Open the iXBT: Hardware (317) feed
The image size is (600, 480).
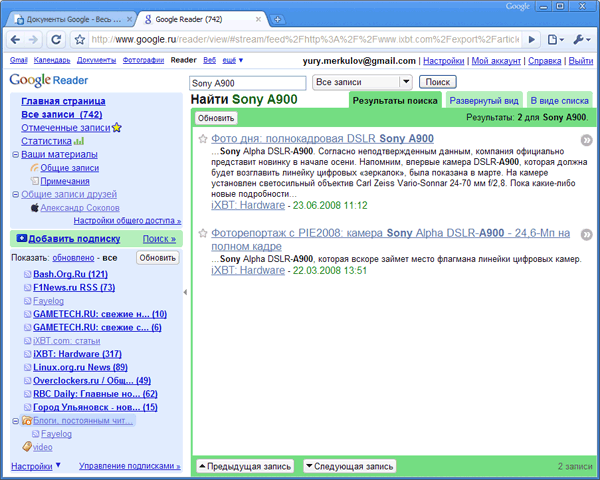tap(77, 354)
